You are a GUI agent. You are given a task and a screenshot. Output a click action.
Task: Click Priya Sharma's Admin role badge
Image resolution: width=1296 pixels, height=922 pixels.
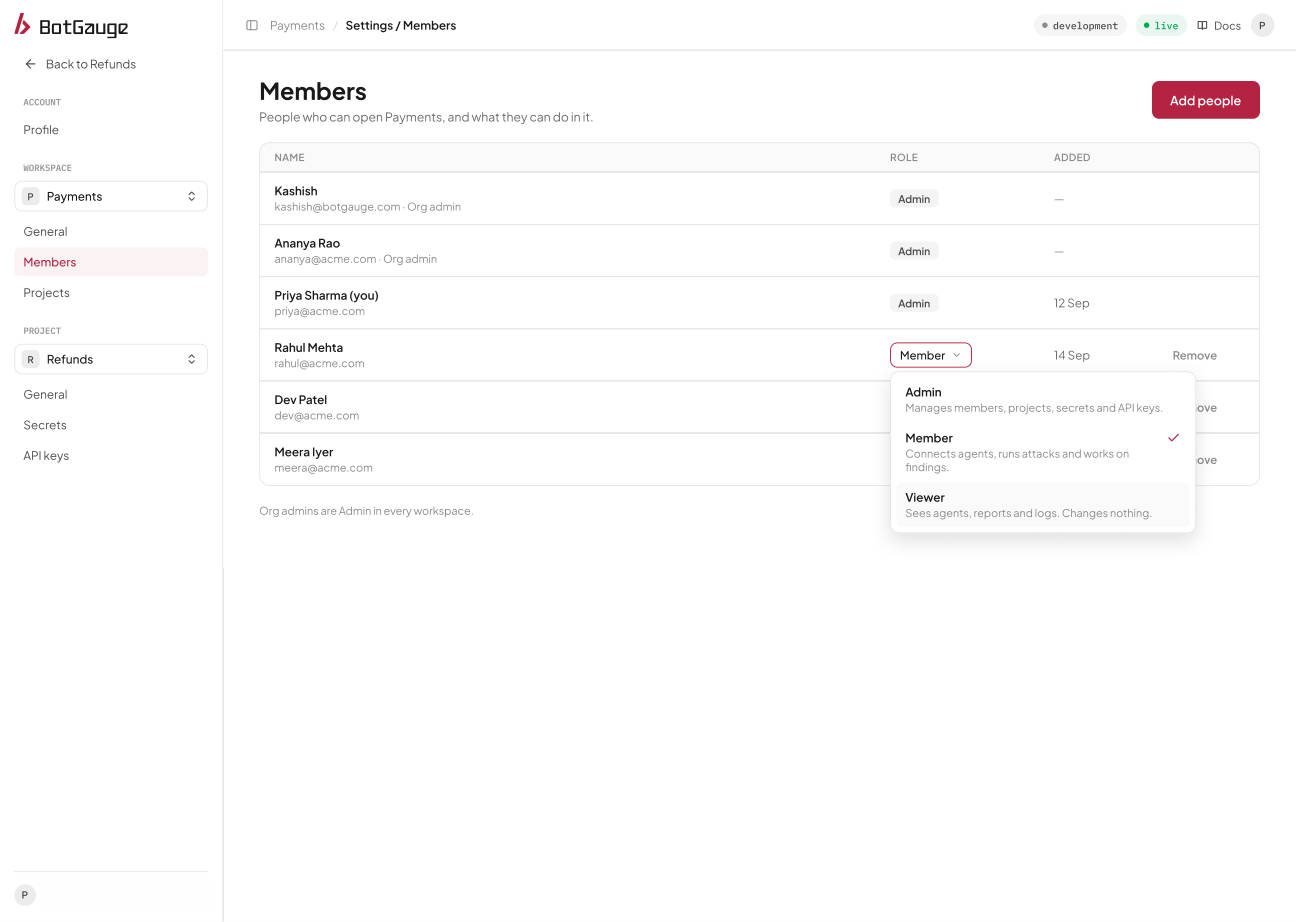coord(914,303)
